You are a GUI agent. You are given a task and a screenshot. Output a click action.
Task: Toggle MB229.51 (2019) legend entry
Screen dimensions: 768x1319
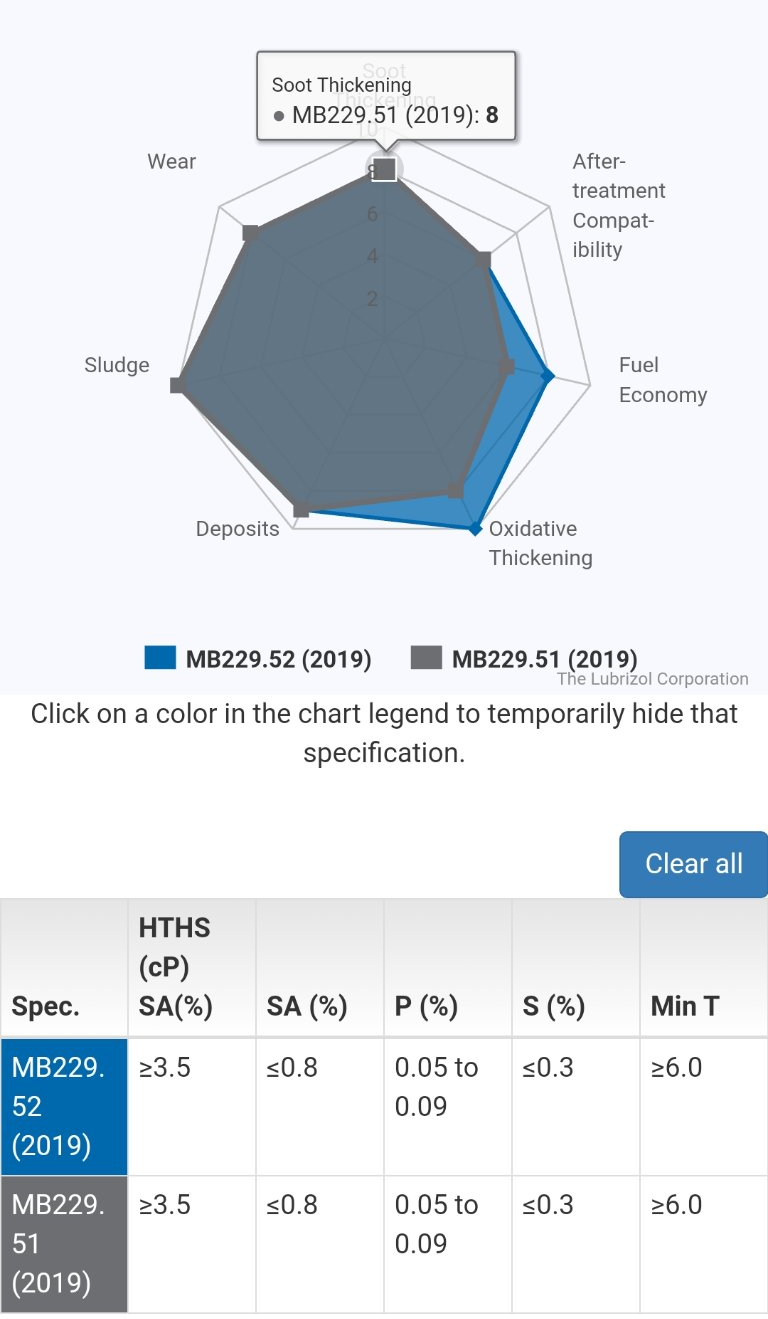[x=524, y=659]
